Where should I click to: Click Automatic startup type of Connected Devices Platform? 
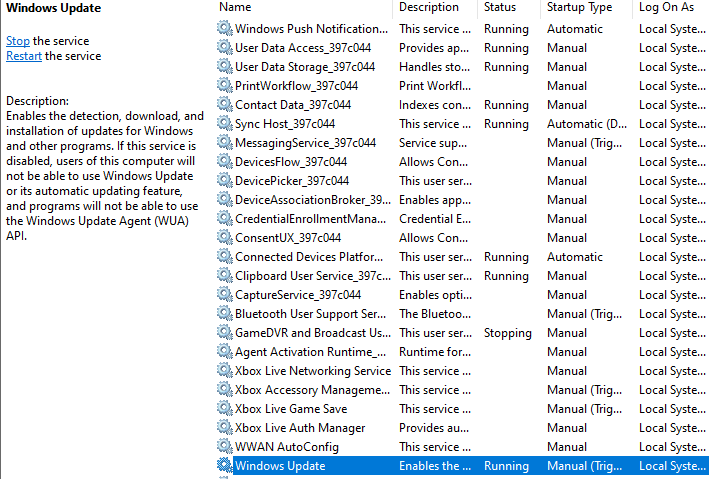pos(575,257)
